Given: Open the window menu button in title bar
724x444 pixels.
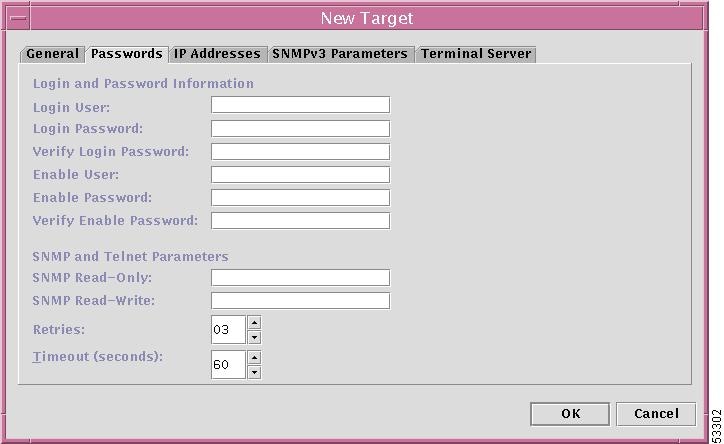Looking at the screenshot, I should 18,18.
